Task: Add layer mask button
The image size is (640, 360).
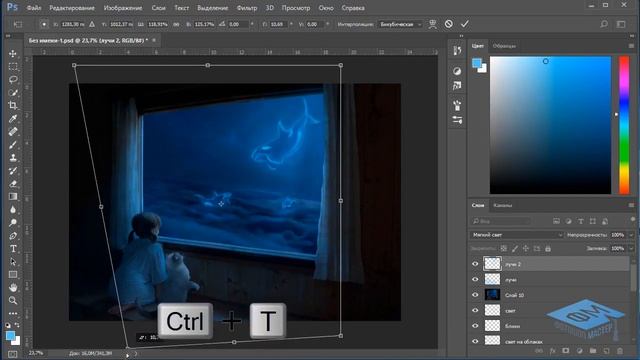Action: tap(566, 351)
